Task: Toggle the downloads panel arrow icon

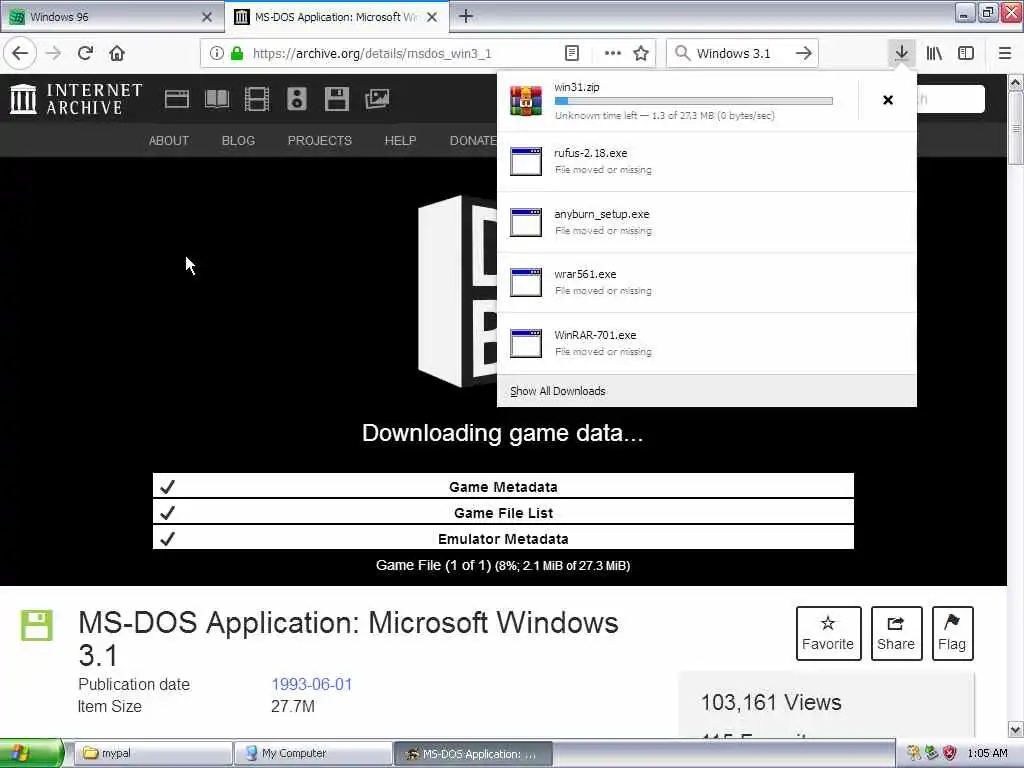Action: click(x=901, y=53)
